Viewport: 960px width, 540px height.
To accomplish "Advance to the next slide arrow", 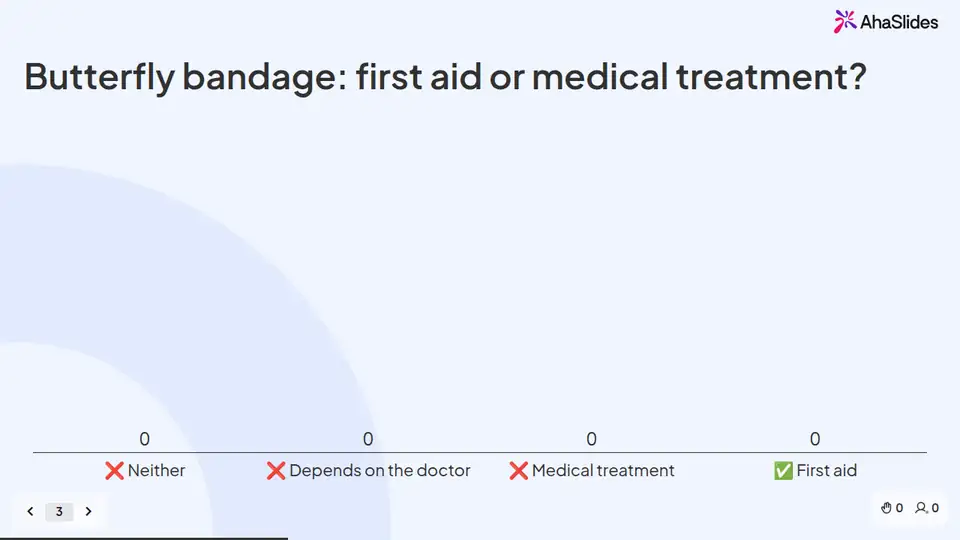I will click(88, 511).
